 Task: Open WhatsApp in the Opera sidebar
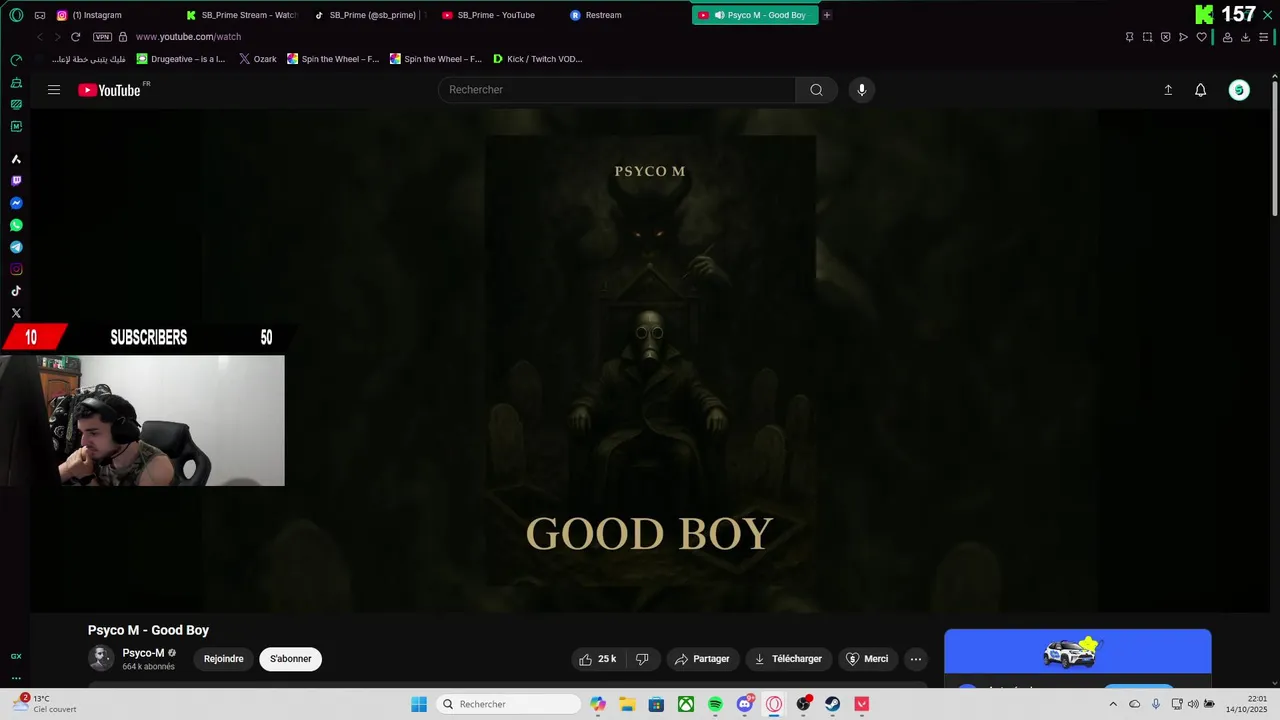(16, 225)
